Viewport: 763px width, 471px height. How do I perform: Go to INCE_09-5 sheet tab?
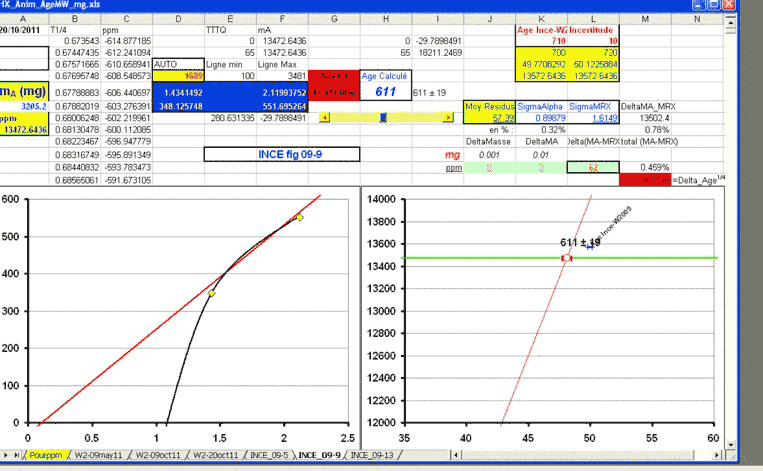coord(269,455)
